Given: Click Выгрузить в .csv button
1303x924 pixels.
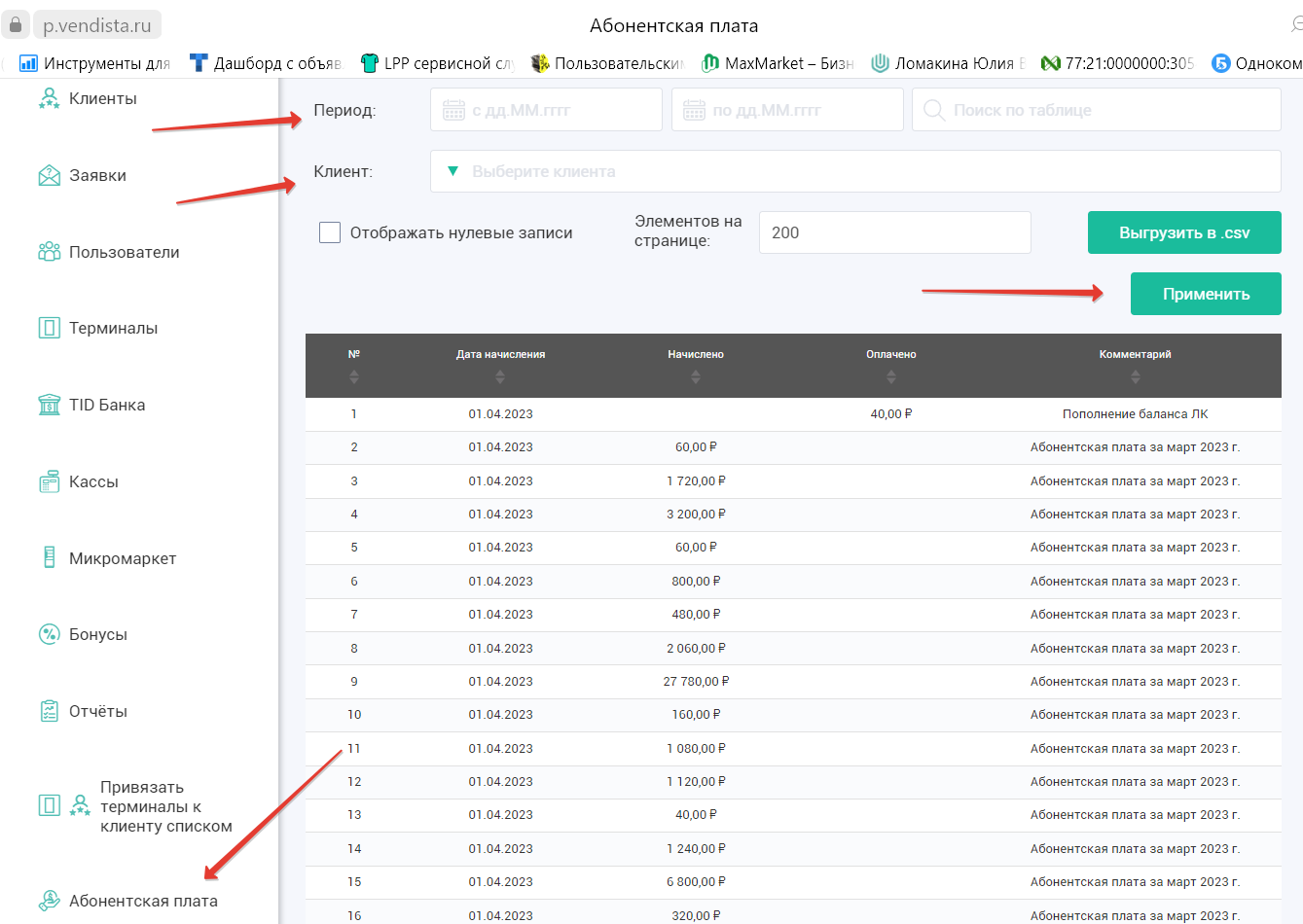Looking at the screenshot, I should pyautogui.click(x=1184, y=232).
